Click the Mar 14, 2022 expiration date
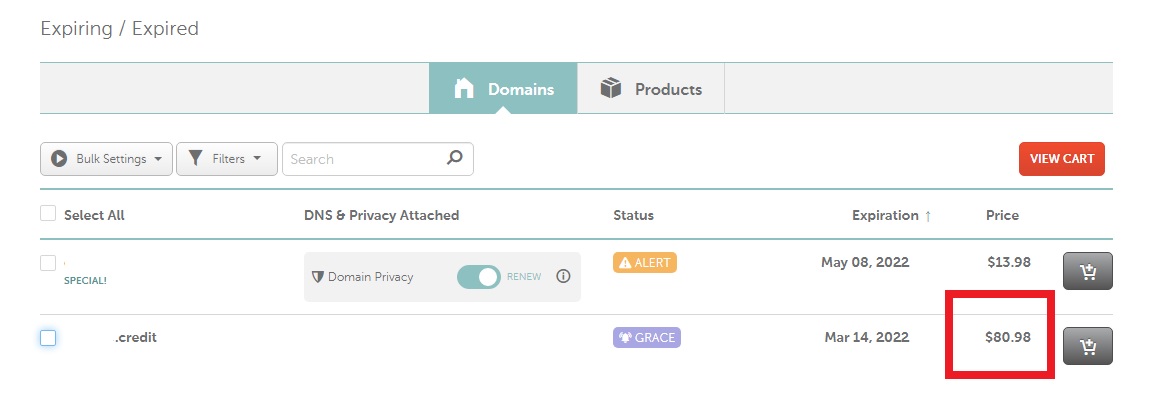 pos(866,337)
